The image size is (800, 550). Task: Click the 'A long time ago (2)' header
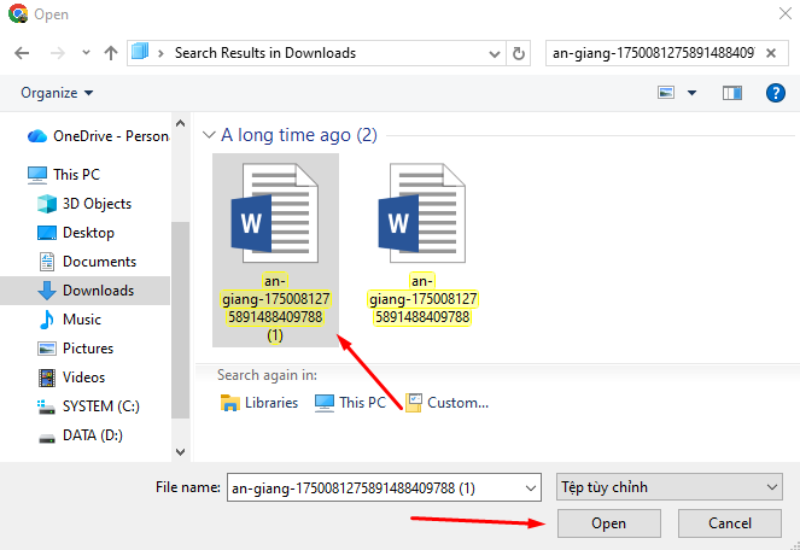tap(299, 135)
